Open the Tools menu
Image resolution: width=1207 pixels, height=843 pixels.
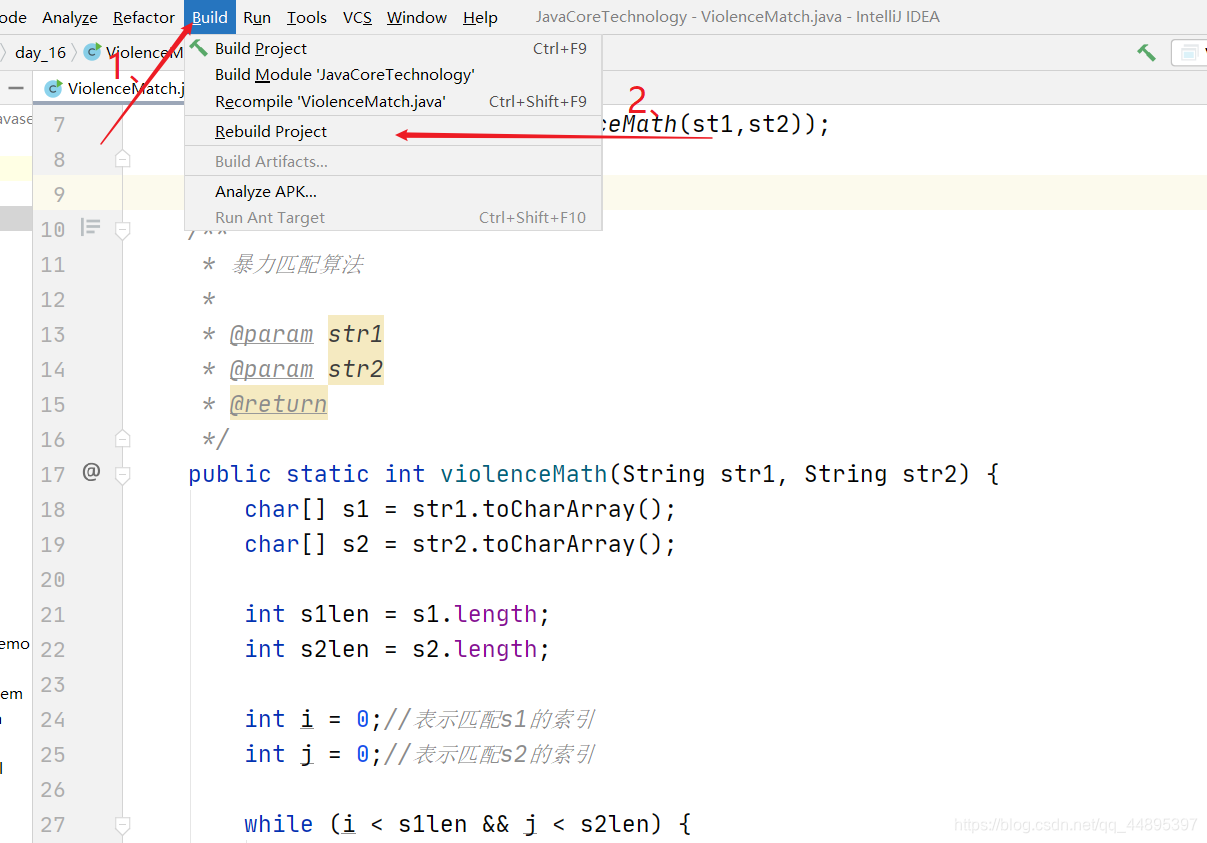pos(307,17)
